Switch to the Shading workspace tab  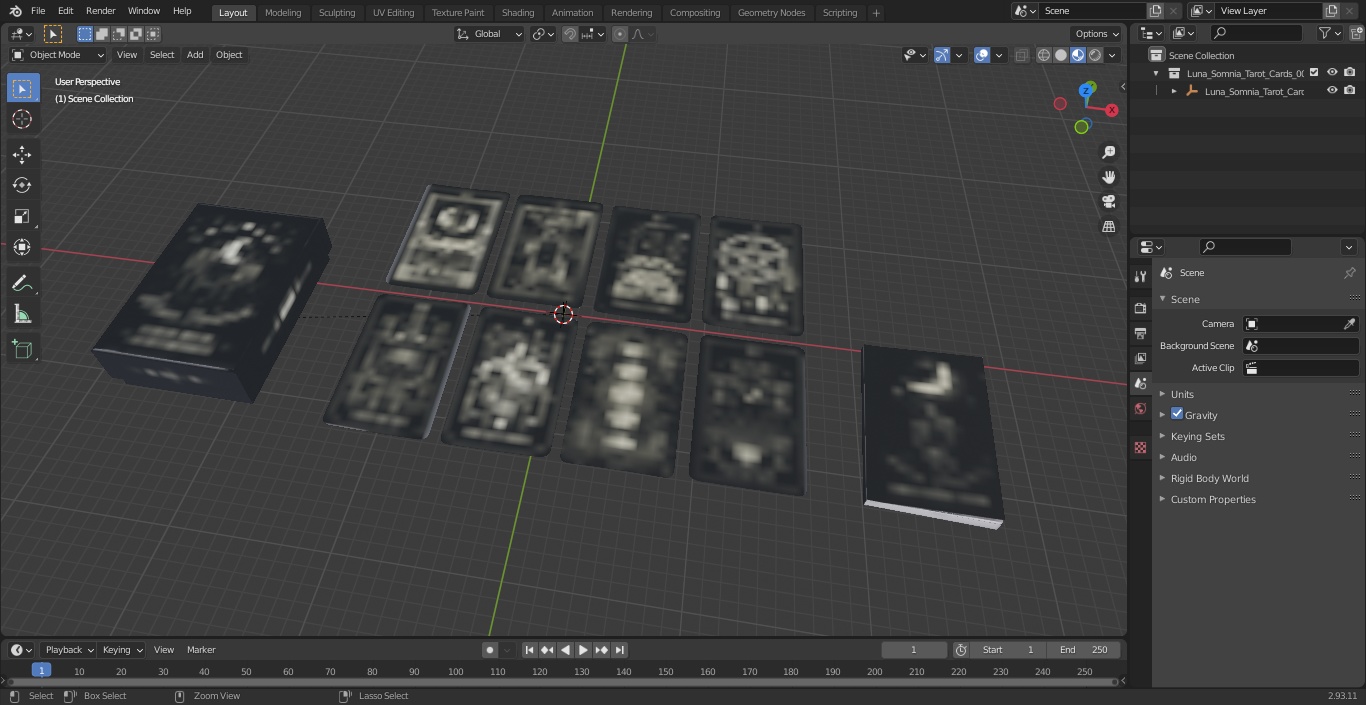pyautogui.click(x=518, y=13)
